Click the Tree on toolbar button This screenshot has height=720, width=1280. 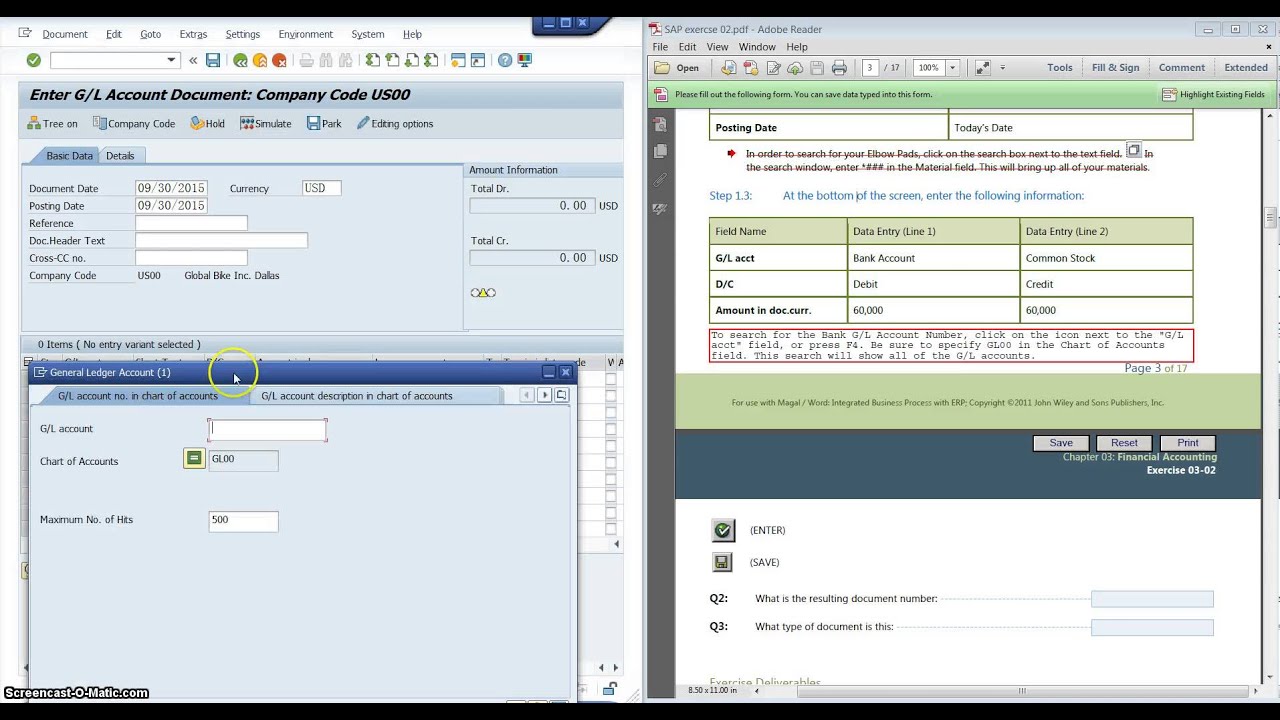pyautogui.click(x=52, y=124)
